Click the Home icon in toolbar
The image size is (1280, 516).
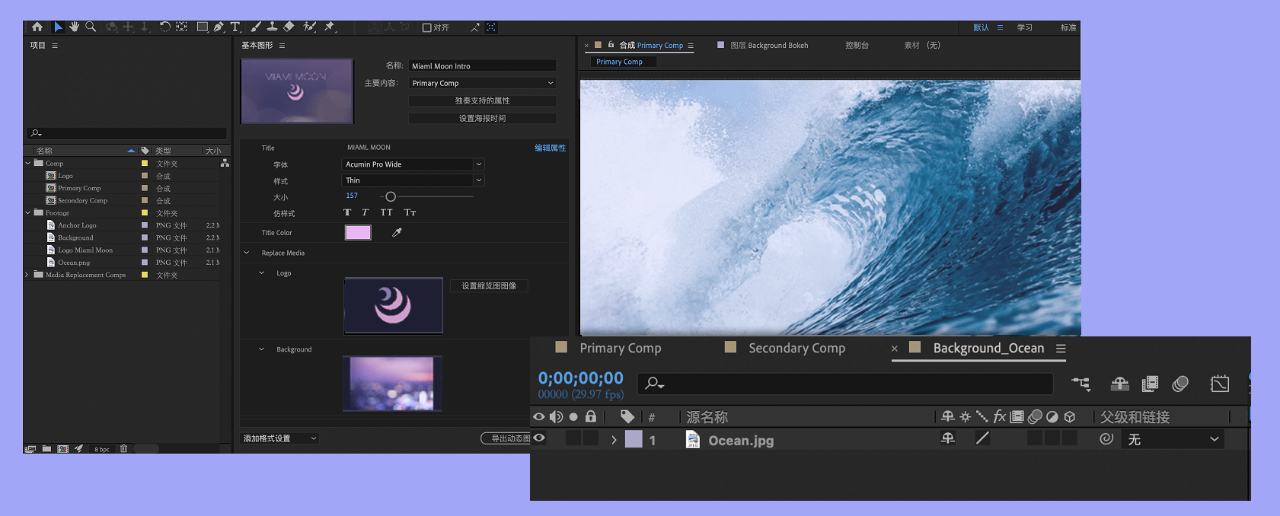(x=37, y=27)
